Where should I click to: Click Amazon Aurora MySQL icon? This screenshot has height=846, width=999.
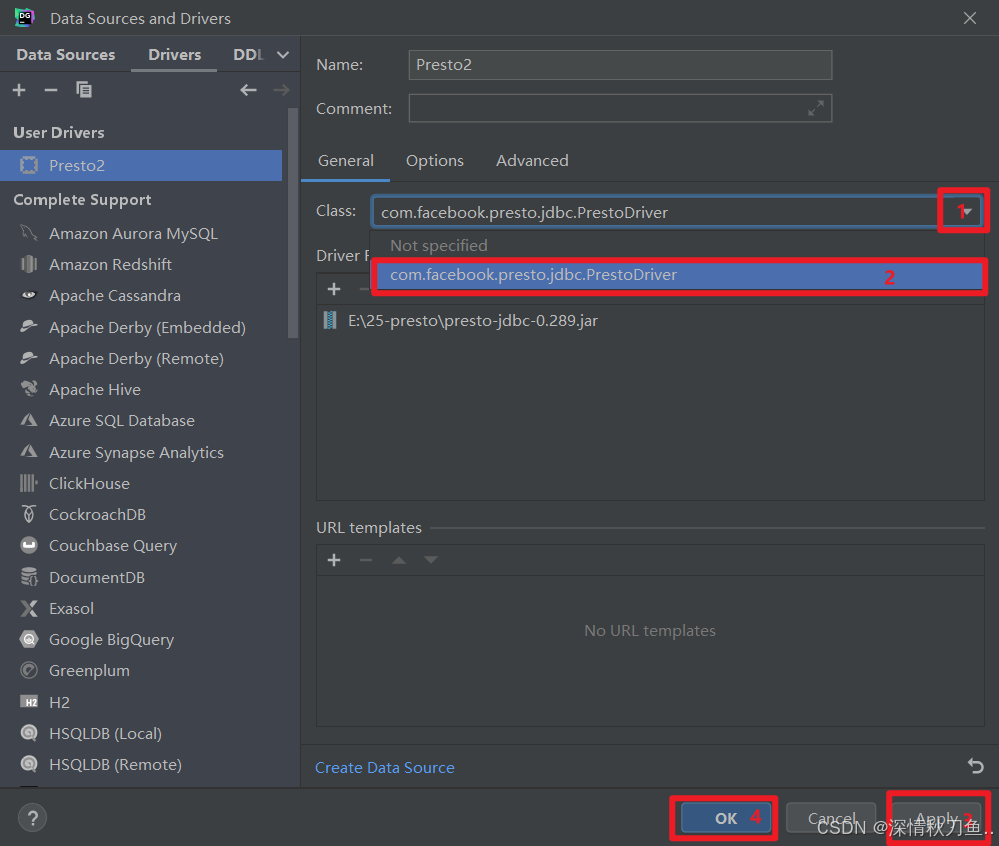tap(29, 233)
